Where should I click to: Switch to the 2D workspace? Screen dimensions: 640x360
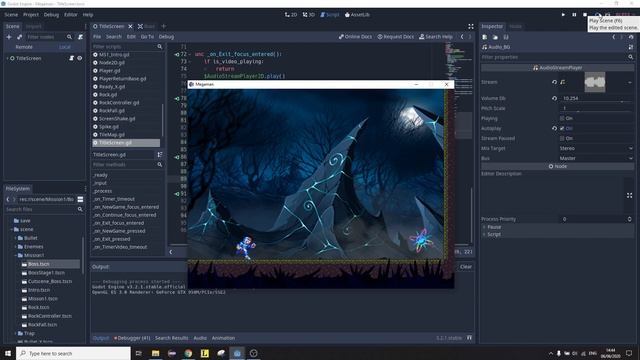[291, 15]
